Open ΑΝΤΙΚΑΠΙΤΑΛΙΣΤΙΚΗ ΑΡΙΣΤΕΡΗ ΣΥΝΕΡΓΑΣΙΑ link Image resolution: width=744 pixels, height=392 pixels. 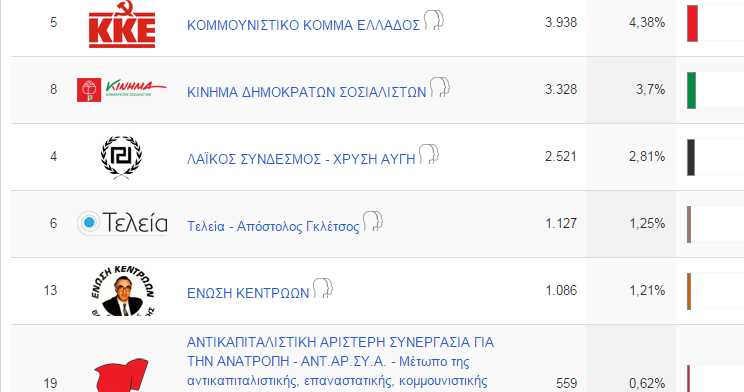click(341, 362)
